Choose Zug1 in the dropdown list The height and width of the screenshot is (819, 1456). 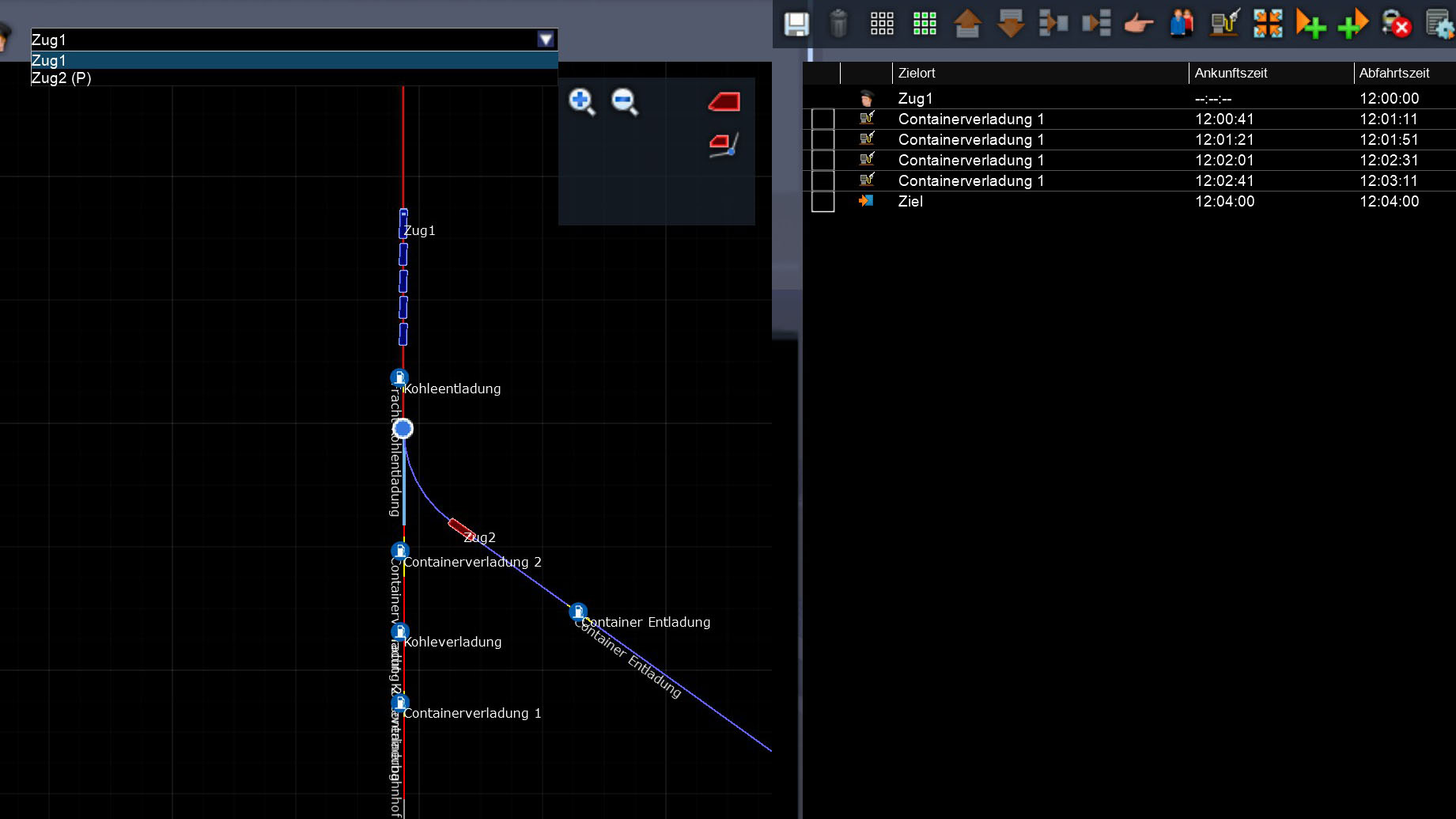[x=49, y=61]
